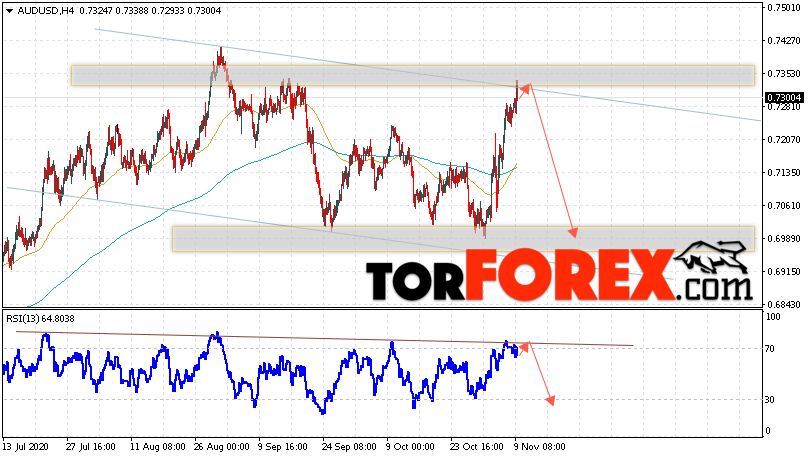
Task: Click the 9 Oct 00:00 date label
Action: 411,446
